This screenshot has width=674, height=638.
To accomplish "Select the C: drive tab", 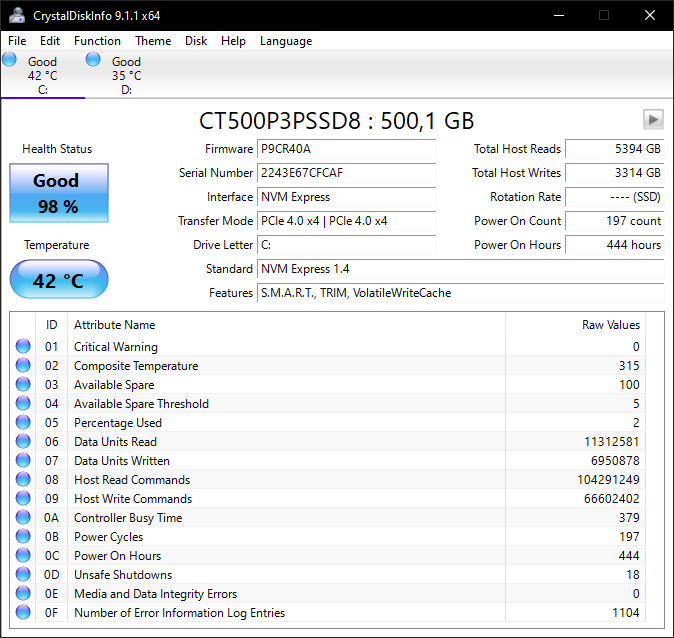I will pos(43,75).
